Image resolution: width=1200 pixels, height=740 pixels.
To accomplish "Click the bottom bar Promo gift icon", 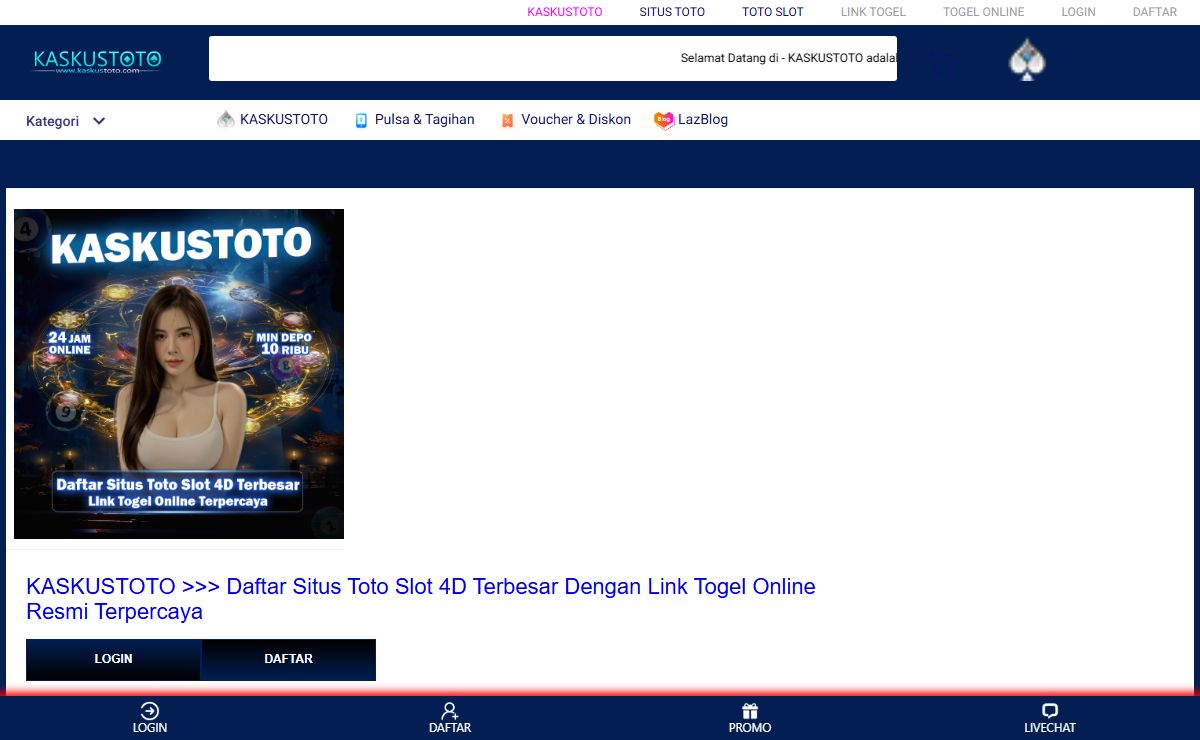I will tap(750, 711).
